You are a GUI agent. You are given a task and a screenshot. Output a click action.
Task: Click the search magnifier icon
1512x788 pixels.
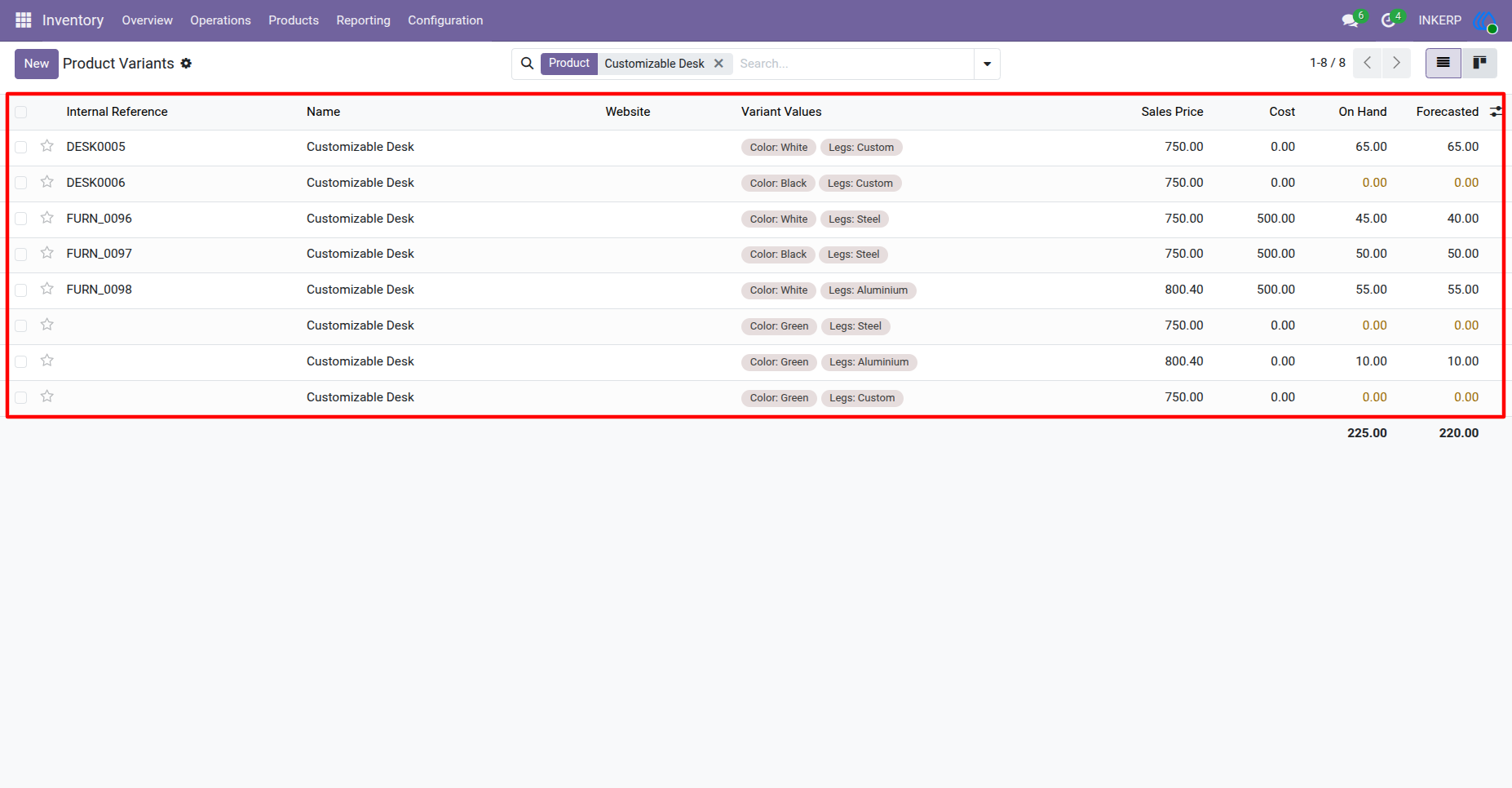pos(528,64)
